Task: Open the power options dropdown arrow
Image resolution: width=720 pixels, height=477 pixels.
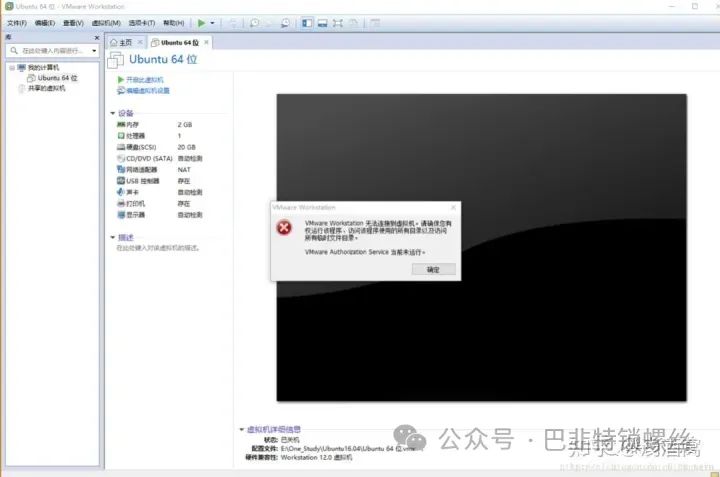Action: coord(212,23)
